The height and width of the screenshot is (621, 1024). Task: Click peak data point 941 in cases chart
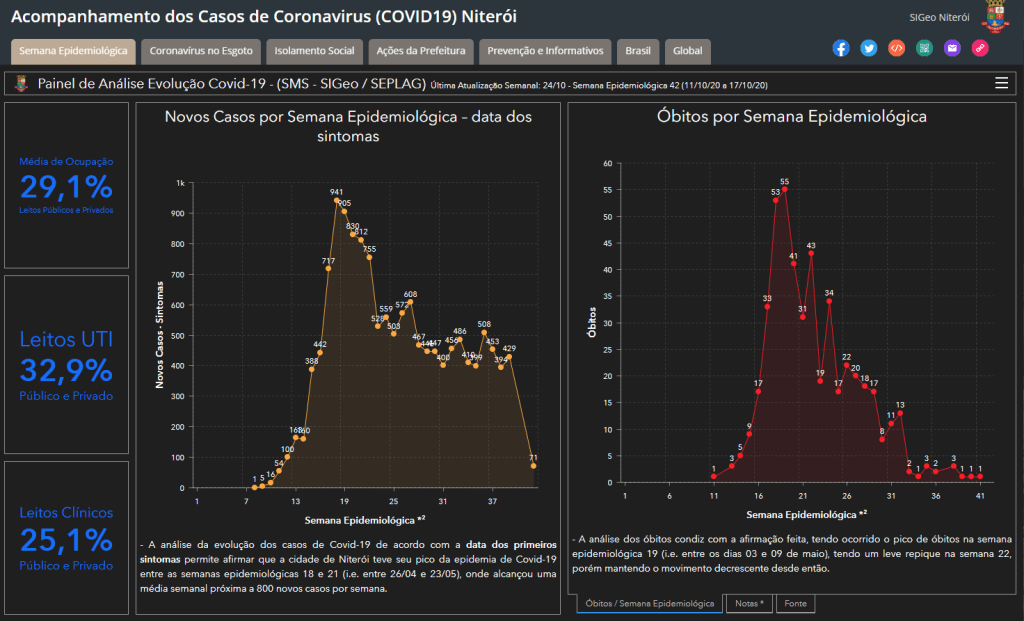[336, 200]
